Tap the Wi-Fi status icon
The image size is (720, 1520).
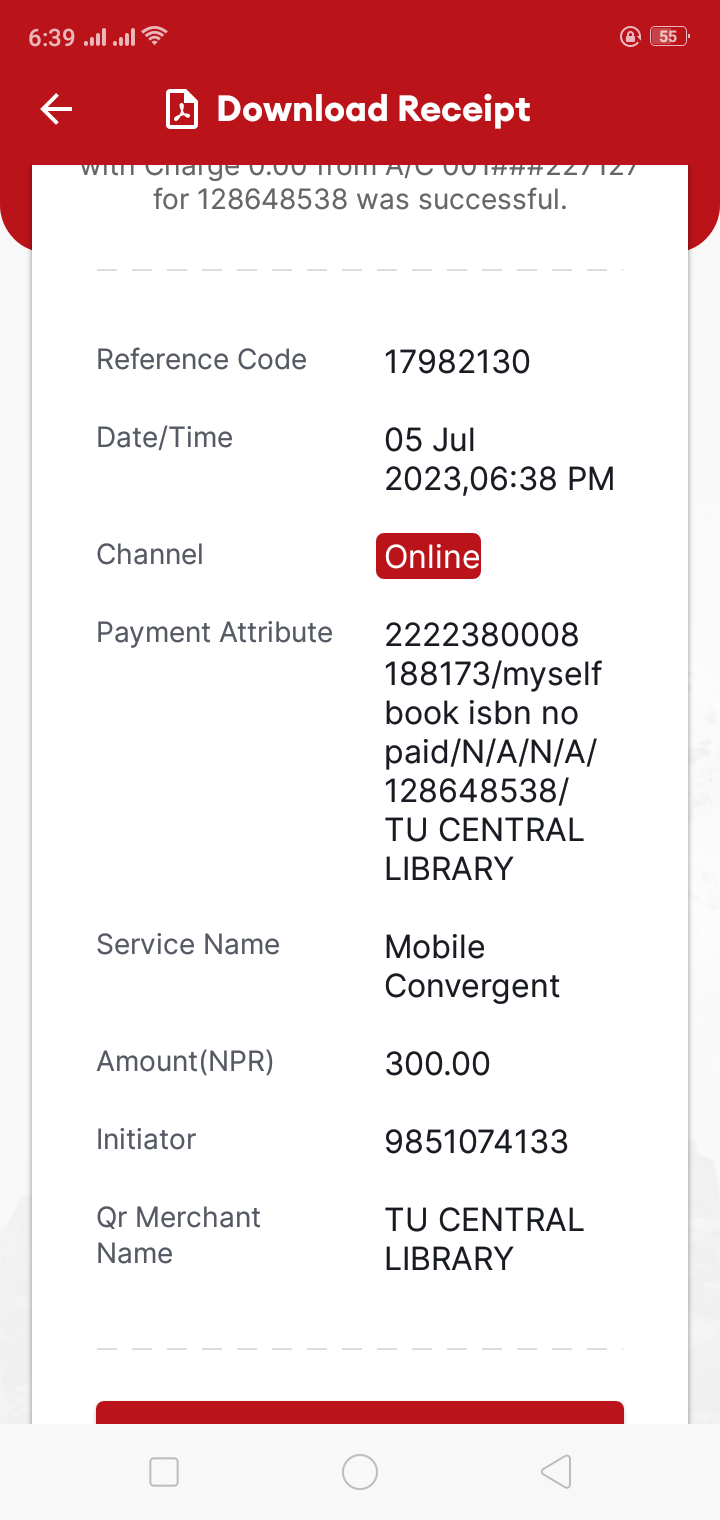tap(154, 37)
